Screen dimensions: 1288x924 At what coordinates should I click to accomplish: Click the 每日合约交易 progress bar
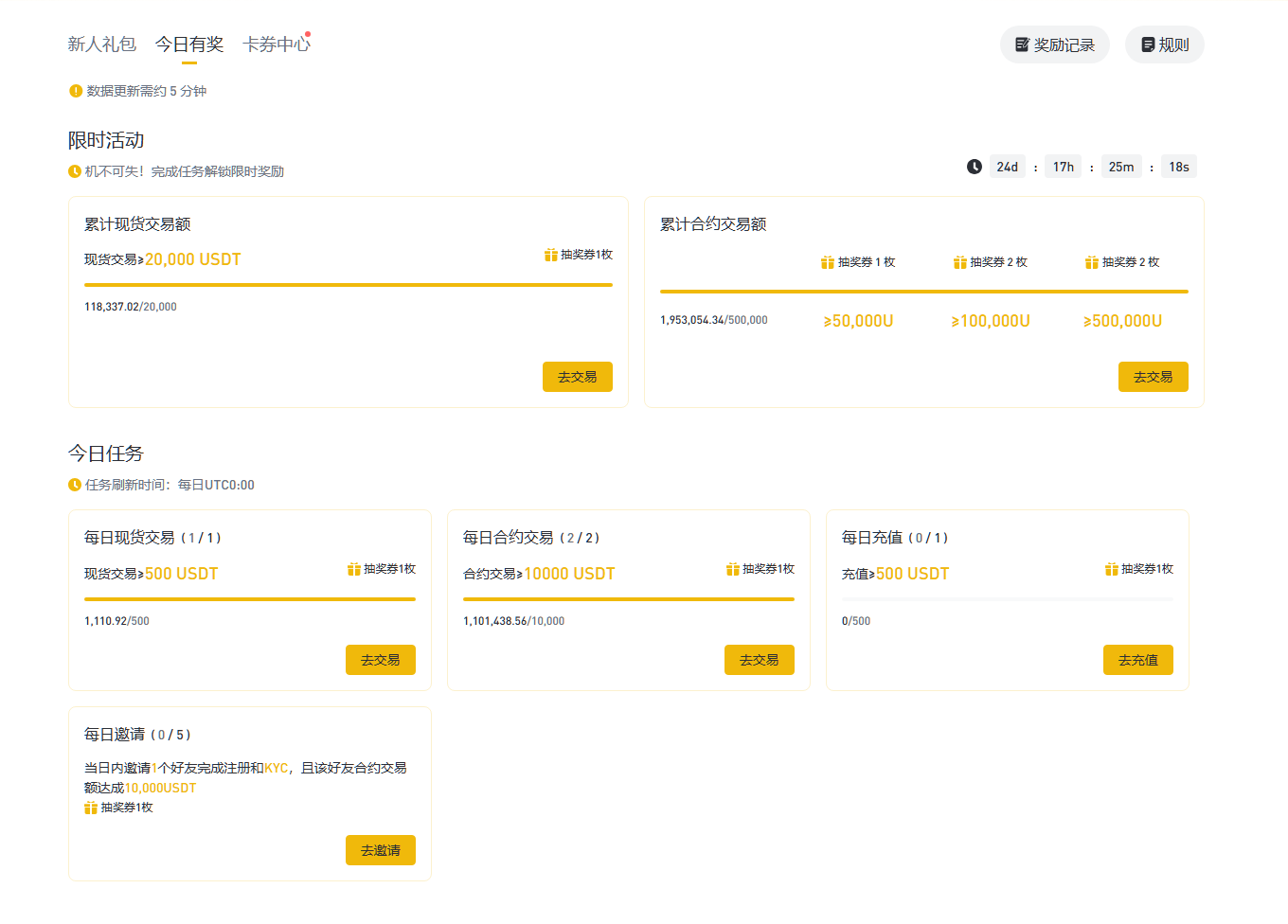pos(629,599)
